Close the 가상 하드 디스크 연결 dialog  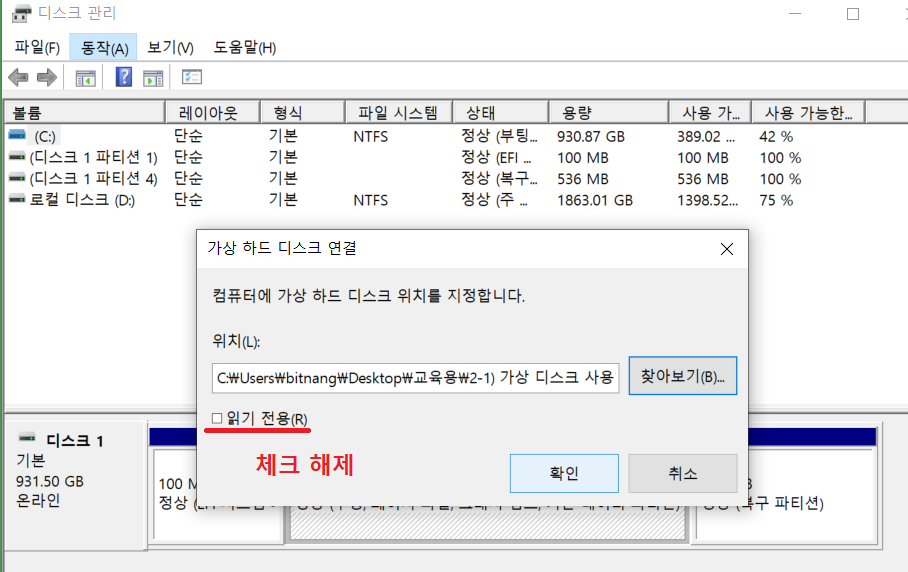pyautogui.click(x=726, y=248)
